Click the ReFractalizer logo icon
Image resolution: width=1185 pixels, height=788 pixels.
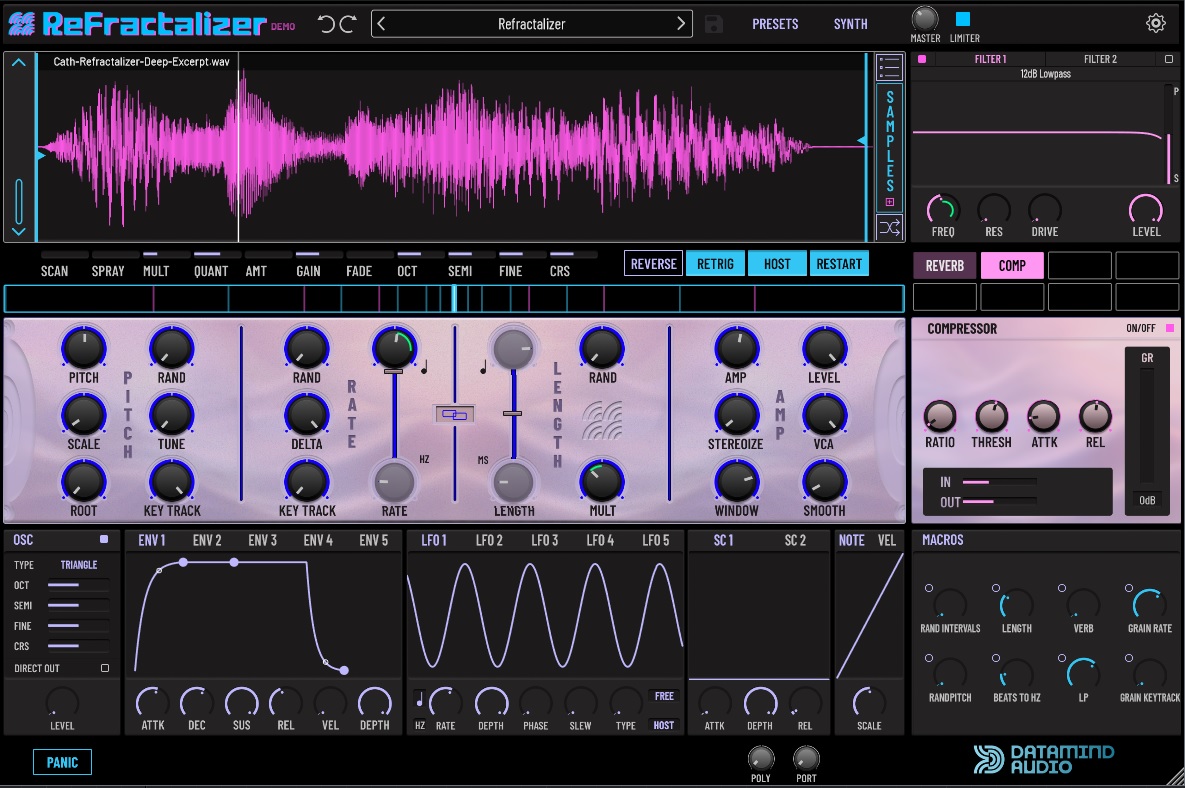[x=21, y=24]
